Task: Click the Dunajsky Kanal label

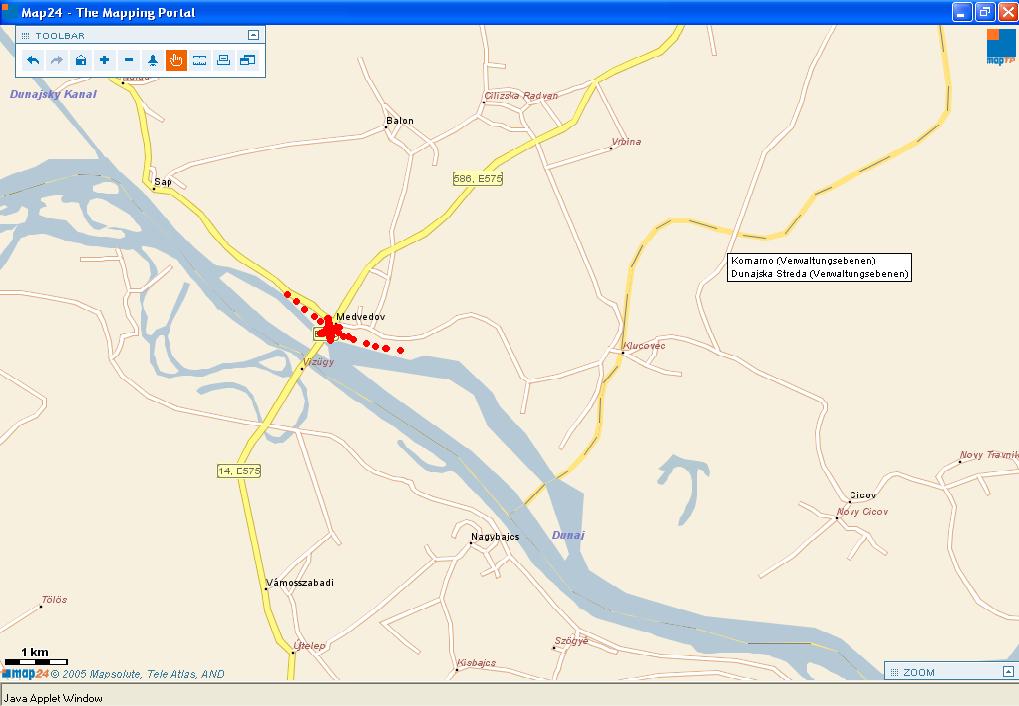Action: point(53,94)
